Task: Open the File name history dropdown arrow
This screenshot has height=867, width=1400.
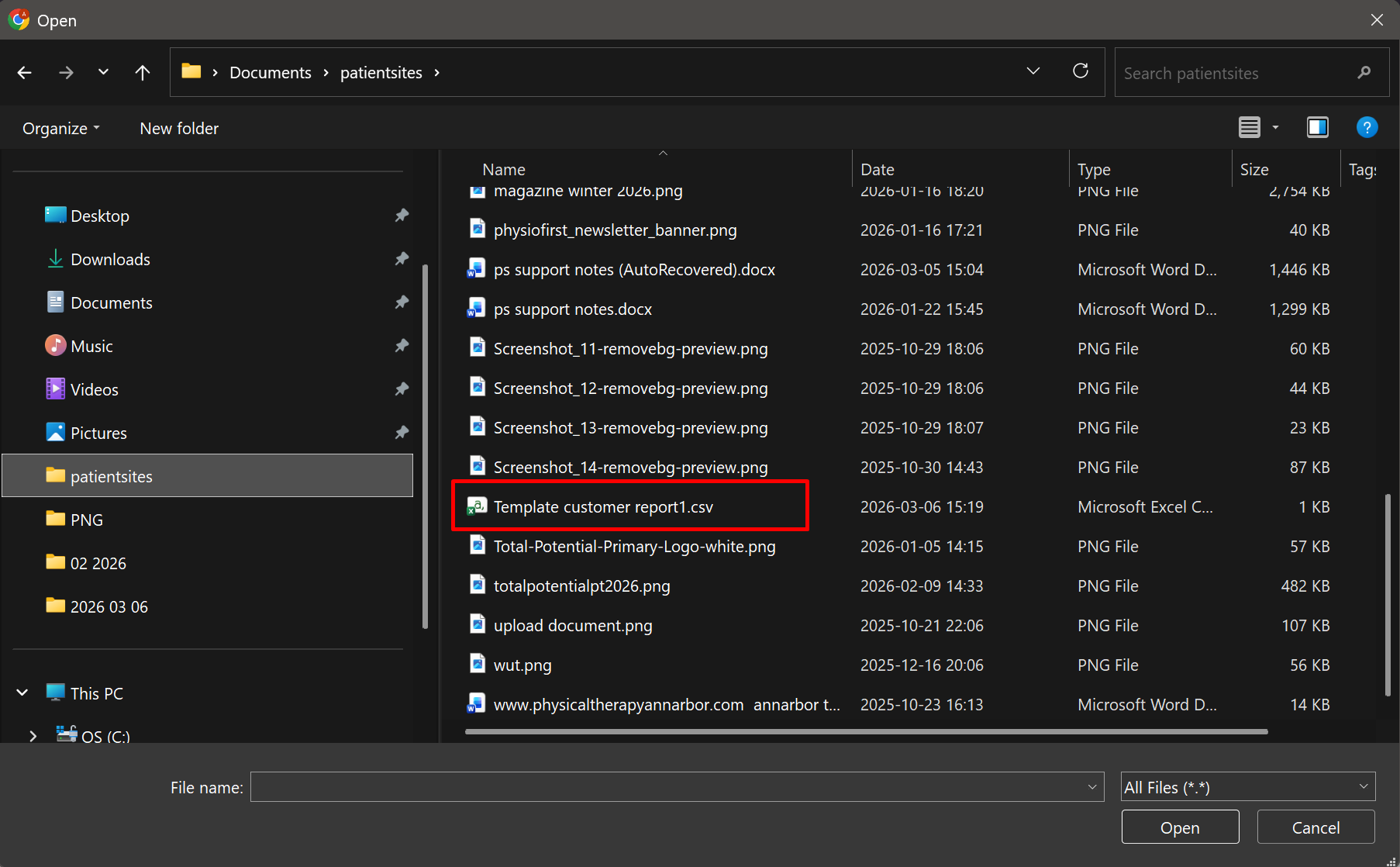Action: tap(1092, 787)
